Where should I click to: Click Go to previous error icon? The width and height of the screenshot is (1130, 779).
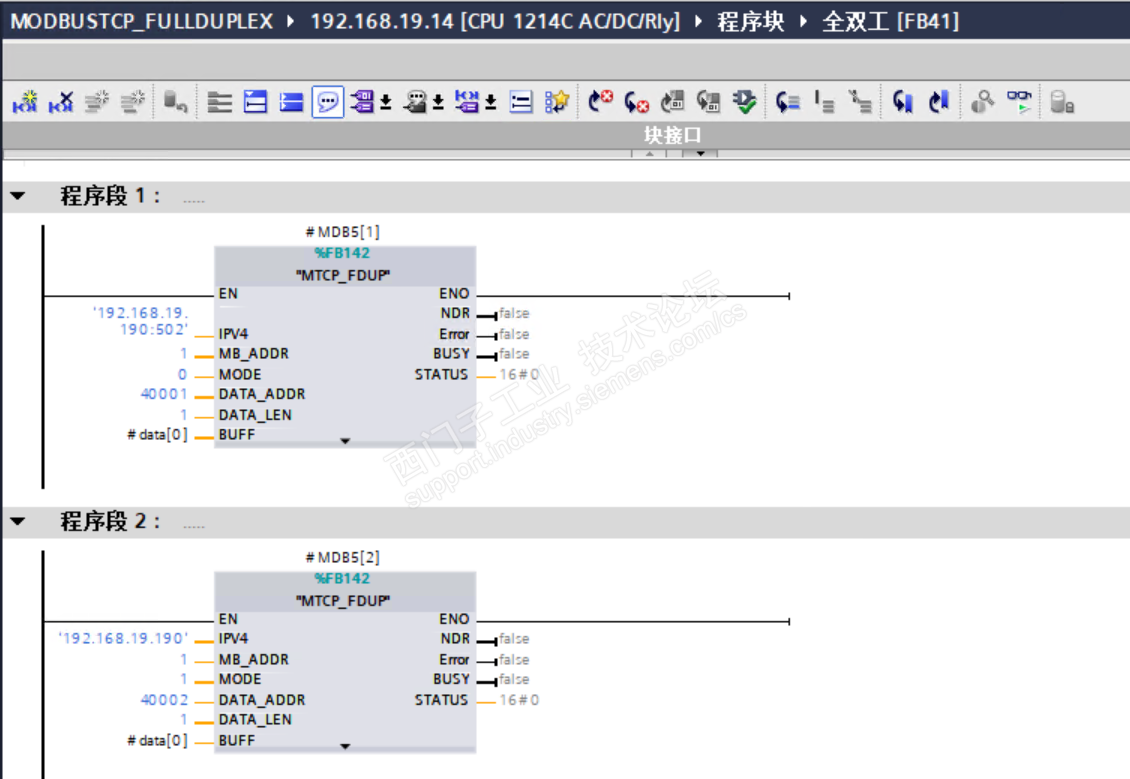coord(636,102)
